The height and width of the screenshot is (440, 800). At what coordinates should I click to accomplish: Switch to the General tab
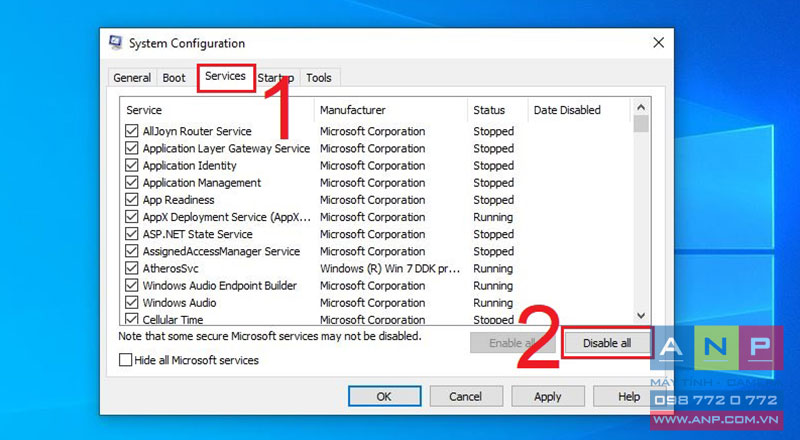132,78
